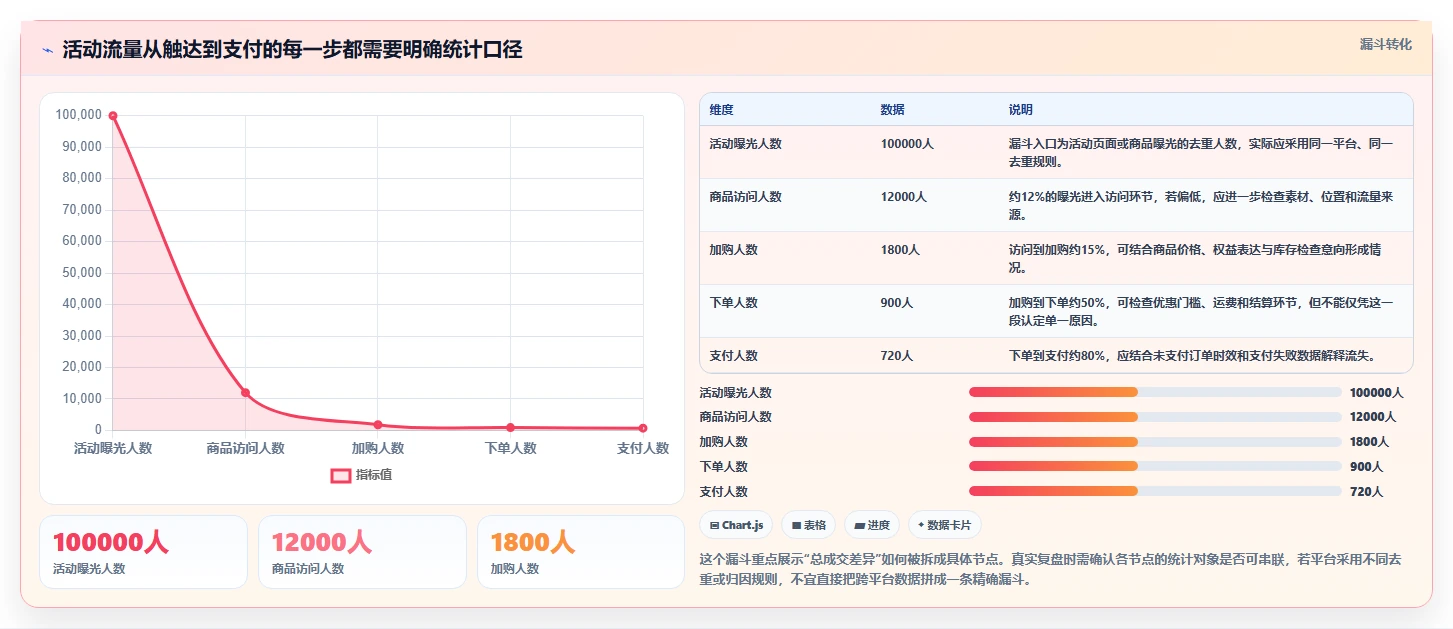Click the lightning icon beside the title
Viewport: 1453px width, 629px height.
[x=47, y=50]
